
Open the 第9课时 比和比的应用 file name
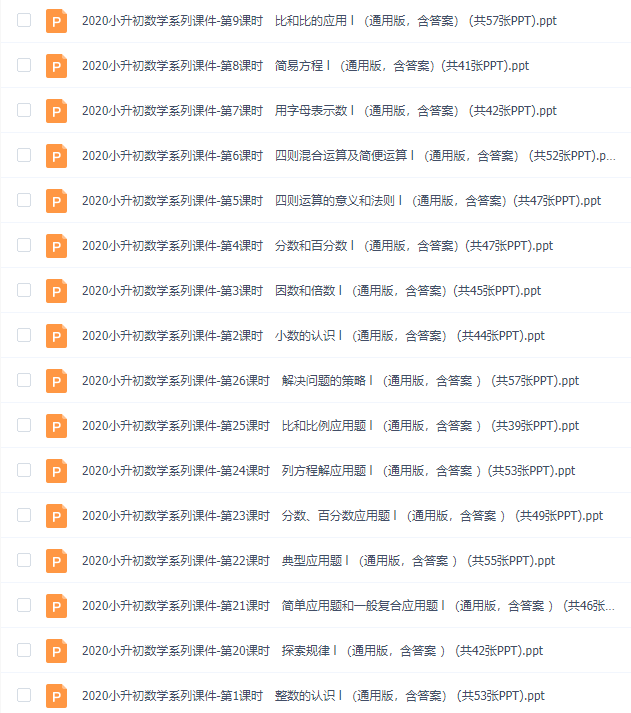319,21
